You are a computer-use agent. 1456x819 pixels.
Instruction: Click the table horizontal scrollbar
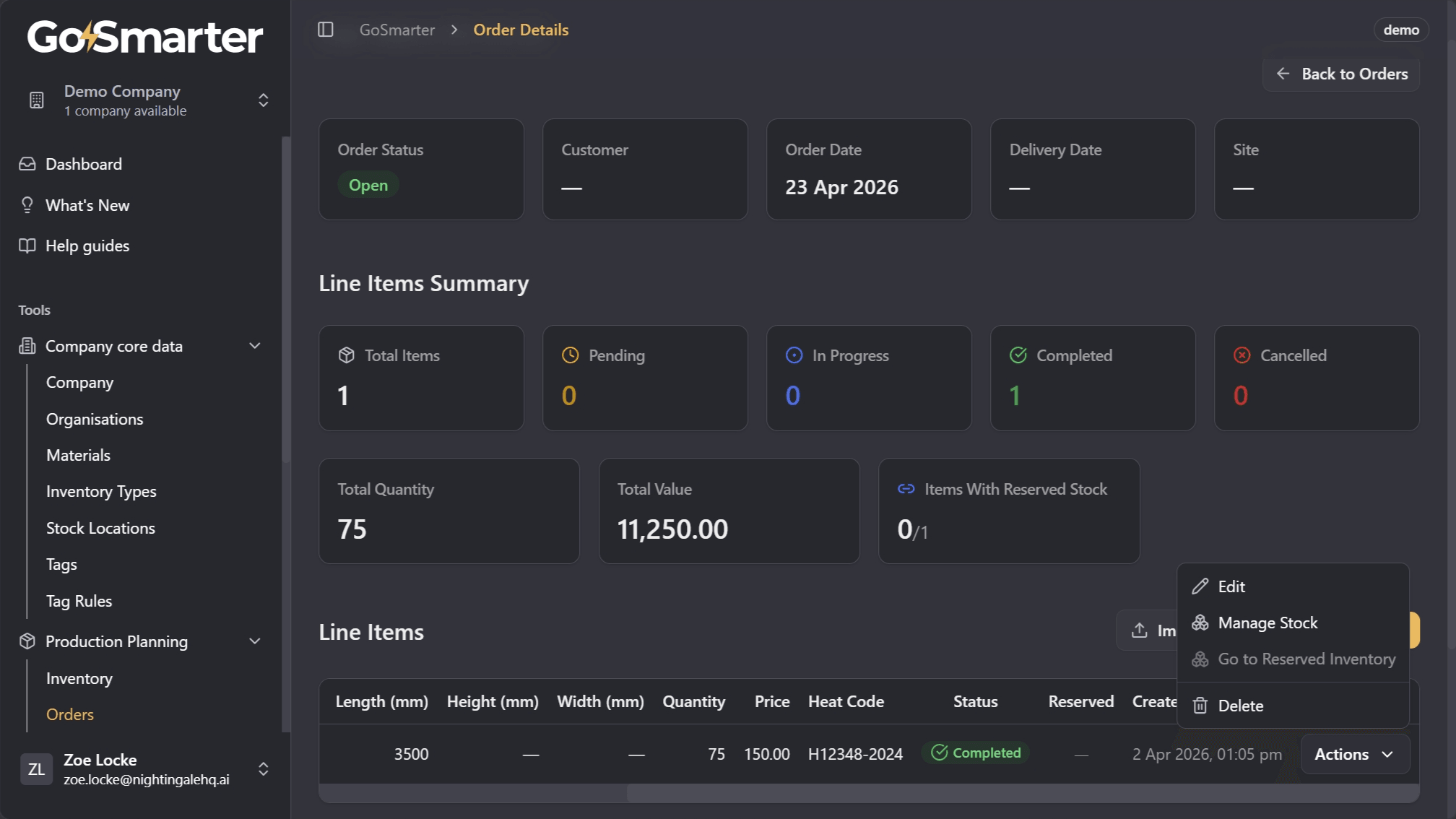coord(1023,793)
